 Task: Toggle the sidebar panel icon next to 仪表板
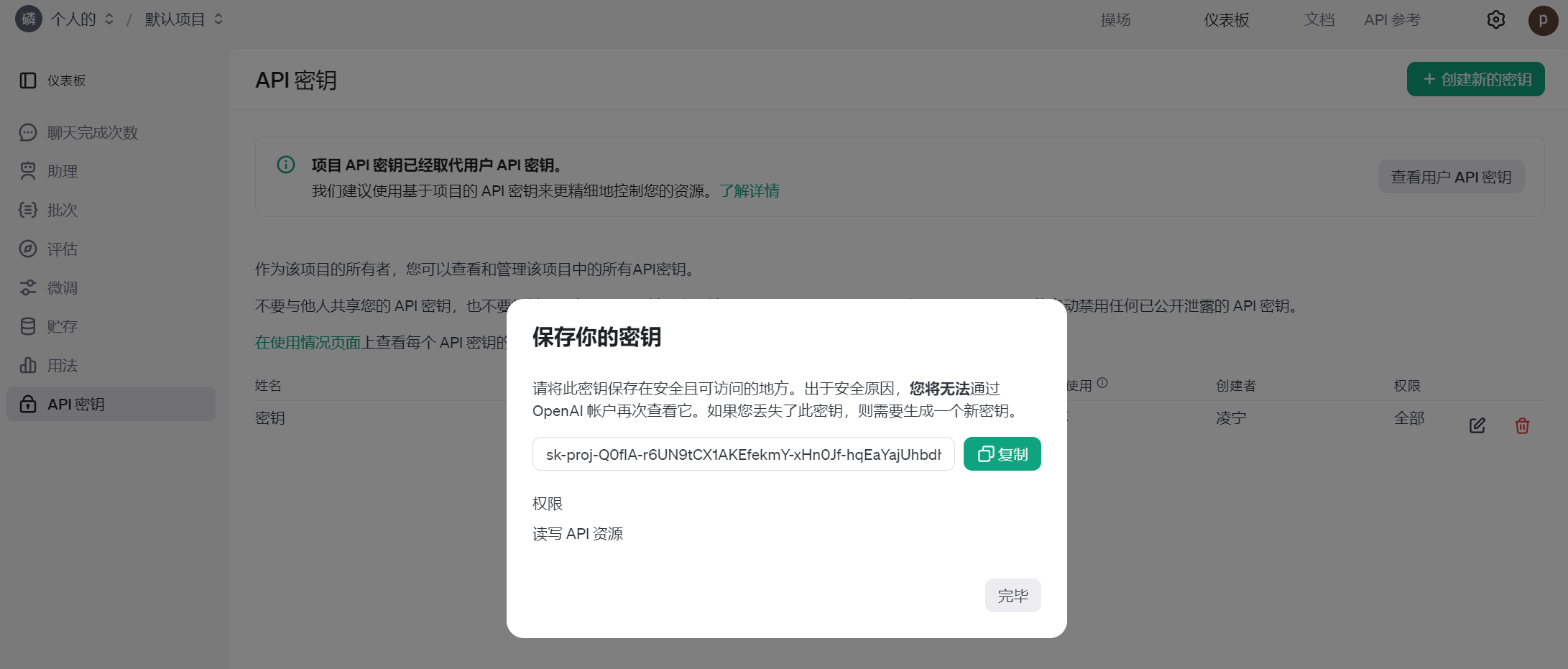tap(28, 80)
